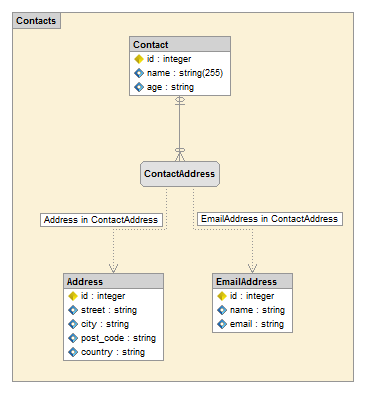Click the blue diamond icon next to Contact age

(139, 87)
